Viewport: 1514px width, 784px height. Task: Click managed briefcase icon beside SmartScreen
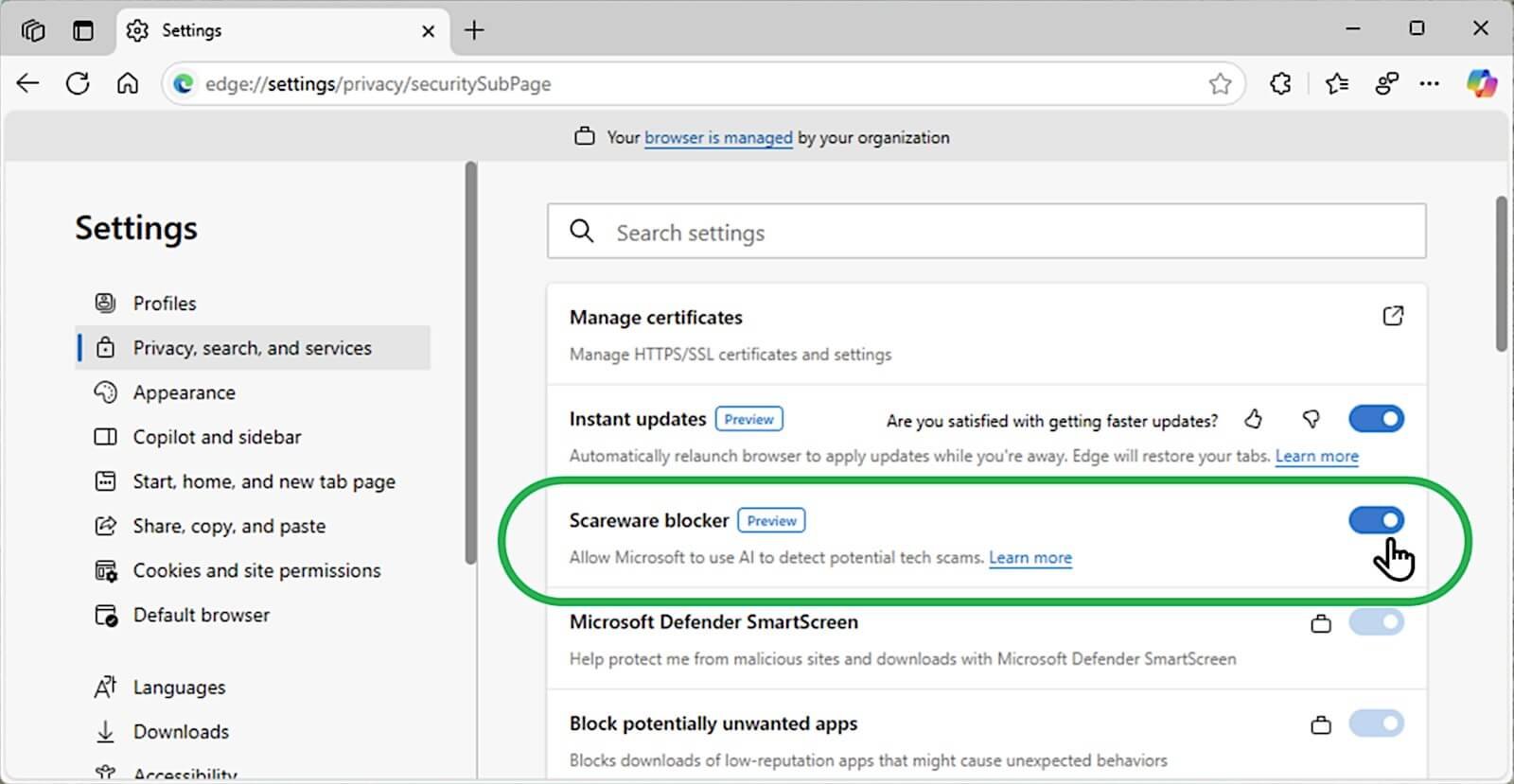coord(1321,623)
